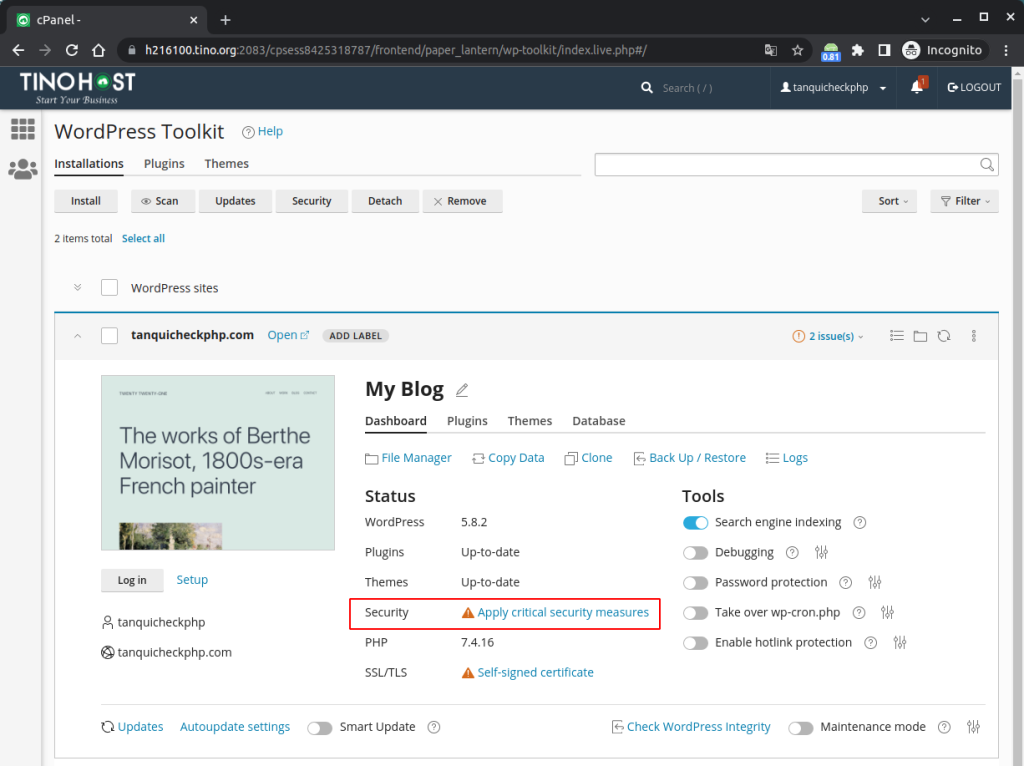
Task: Open the three-dot more menu for tanquicheckphp.com
Action: pyautogui.click(x=974, y=336)
